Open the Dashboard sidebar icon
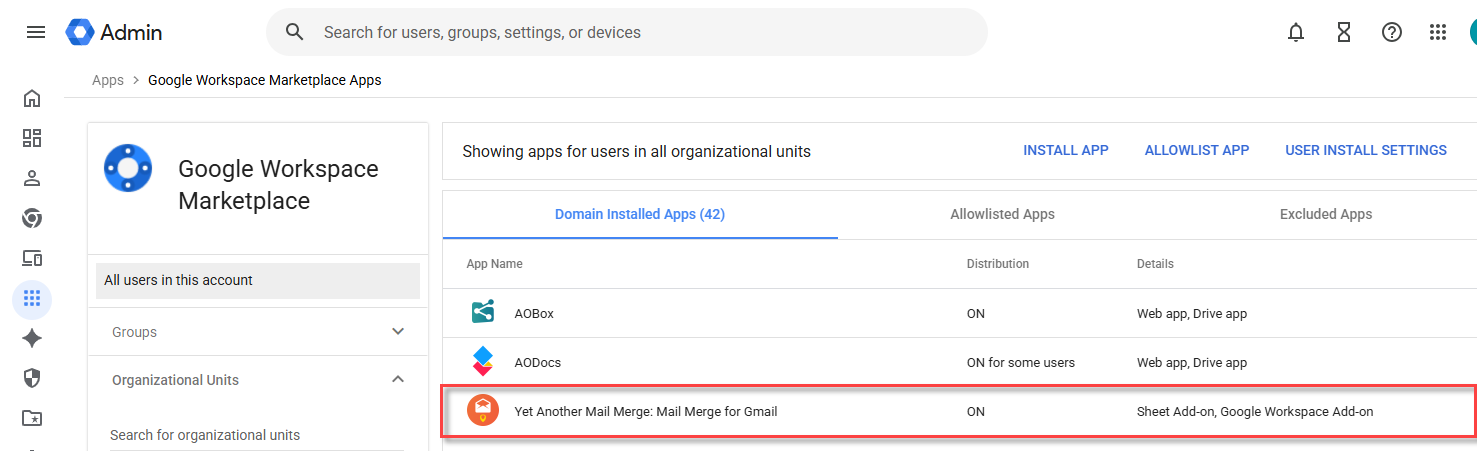Screen dimensions: 1477x451 click(x=32, y=138)
